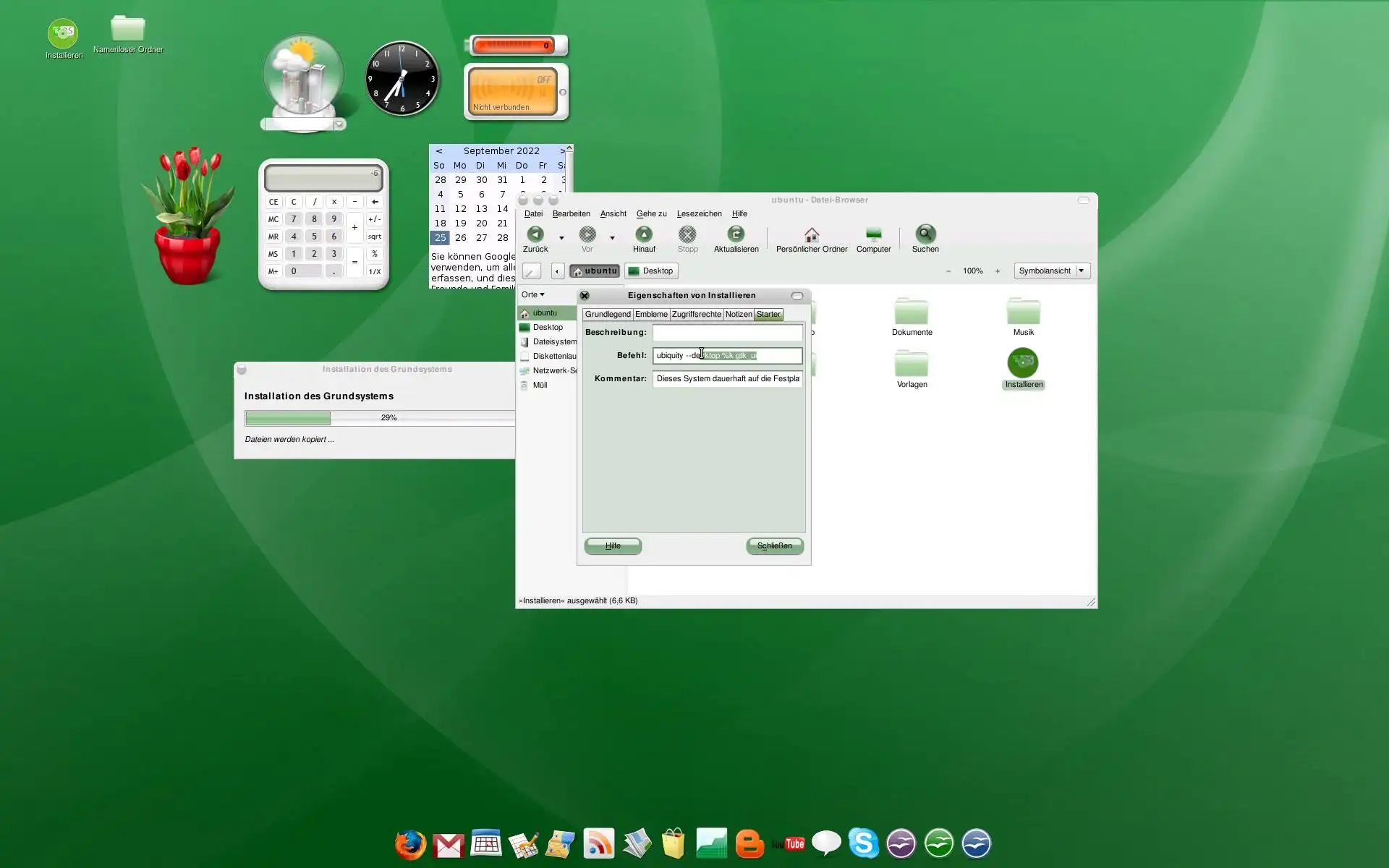The image size is (1389, 868).
Task: Click the Schließen button
Action: 774,545
